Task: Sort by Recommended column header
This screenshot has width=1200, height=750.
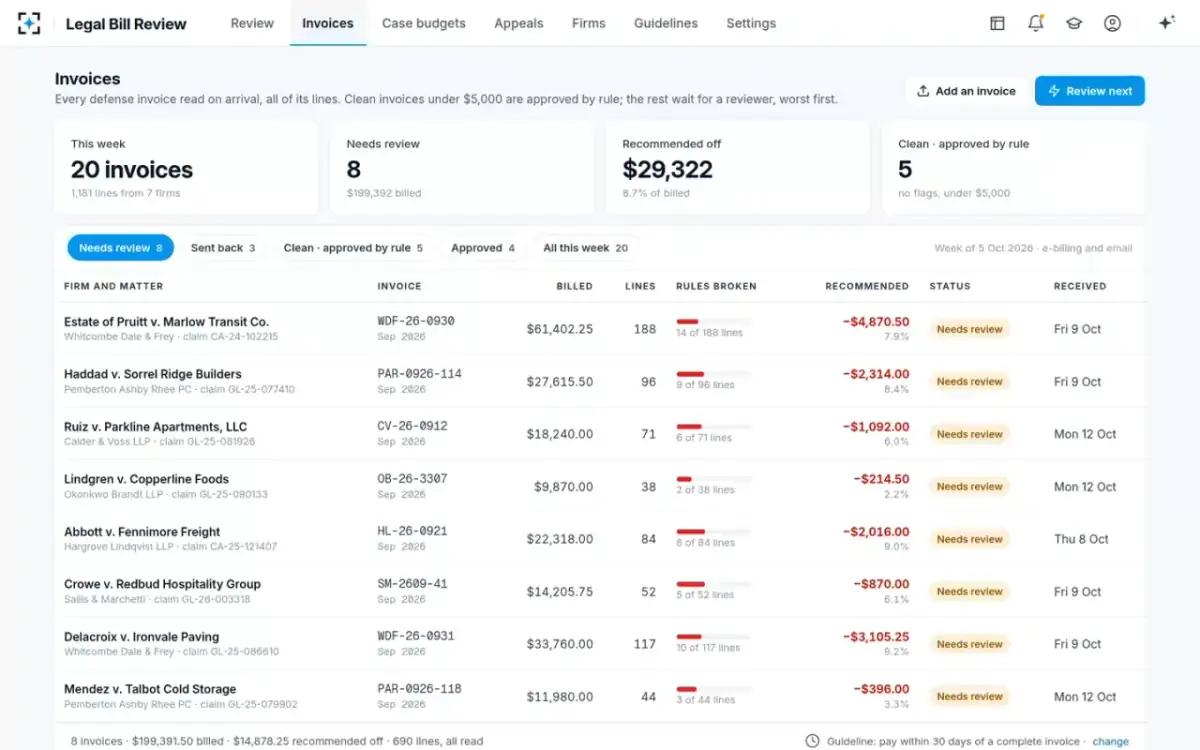Action: pyautogui.click(x=867, y=286)
